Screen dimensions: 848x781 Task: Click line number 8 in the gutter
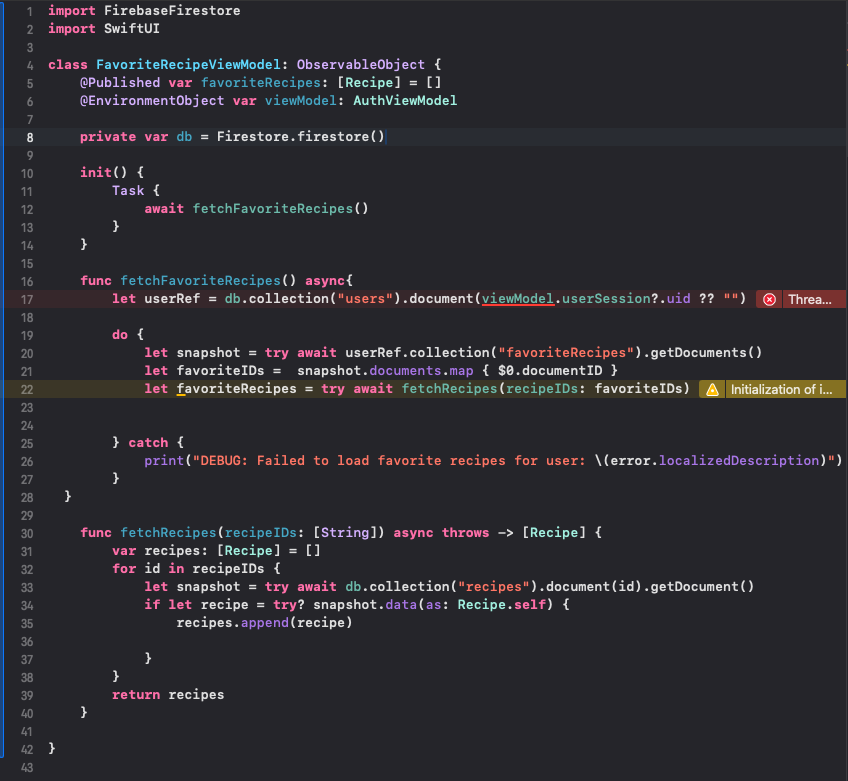tap(30, 137)
